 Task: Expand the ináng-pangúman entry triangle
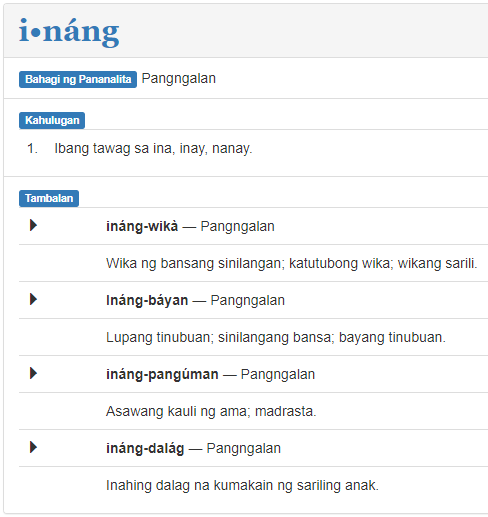coord(33,373)
